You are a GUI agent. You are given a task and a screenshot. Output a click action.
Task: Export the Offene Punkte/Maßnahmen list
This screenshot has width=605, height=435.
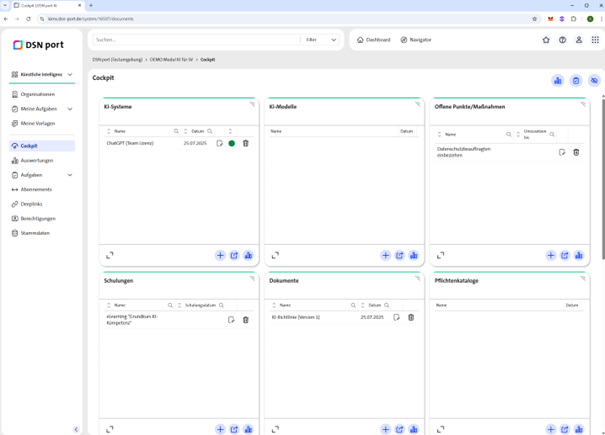click(565, 255)
